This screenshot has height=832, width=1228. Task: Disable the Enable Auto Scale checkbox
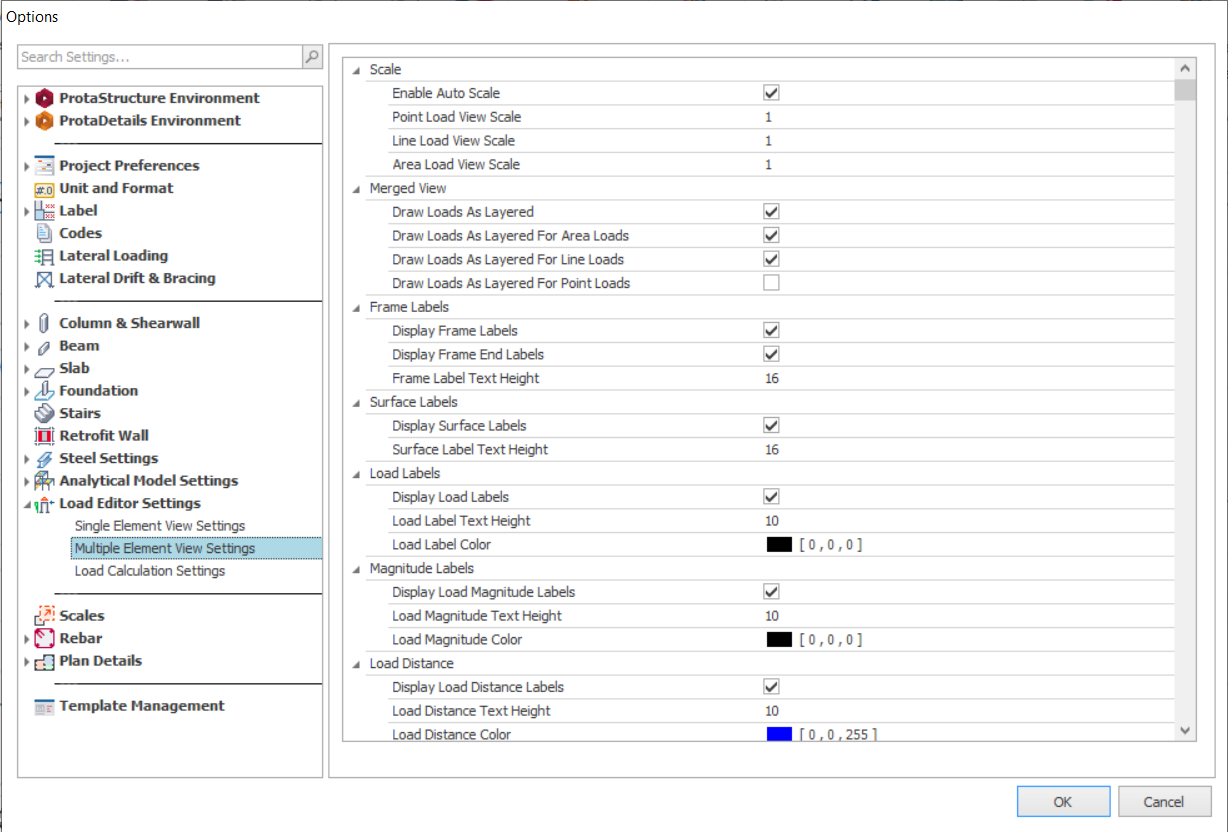click(x=771, y=93)
